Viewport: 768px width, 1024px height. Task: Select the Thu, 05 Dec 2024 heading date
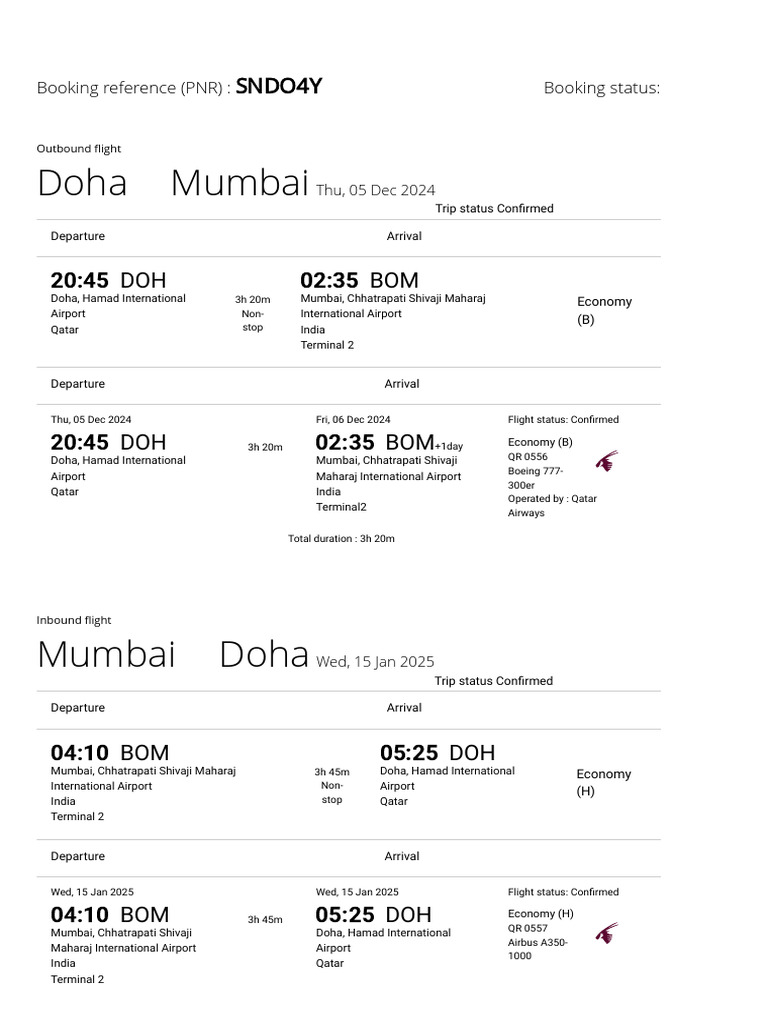click(x=376, y=190)
